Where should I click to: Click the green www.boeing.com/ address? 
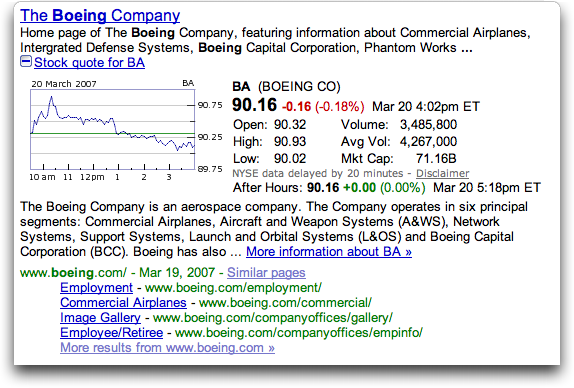point(73,272)
